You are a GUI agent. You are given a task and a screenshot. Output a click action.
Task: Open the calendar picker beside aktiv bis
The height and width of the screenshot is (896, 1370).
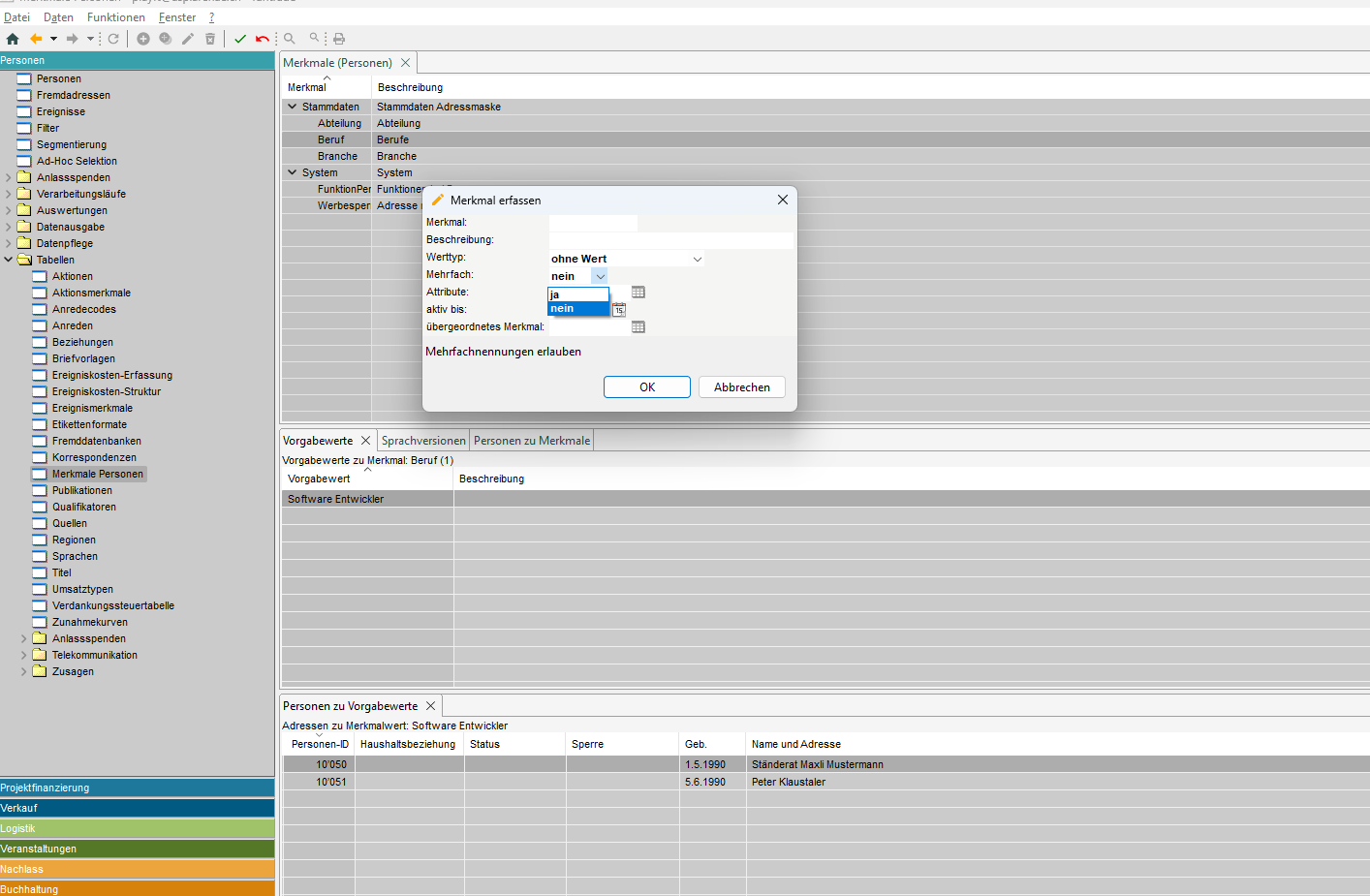tap(619, 310)
